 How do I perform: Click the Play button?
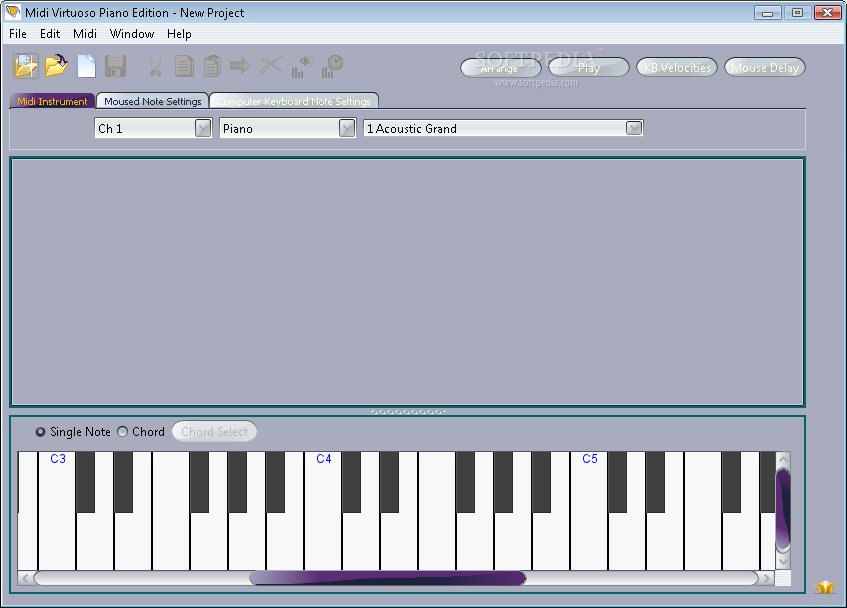[589, 67]
